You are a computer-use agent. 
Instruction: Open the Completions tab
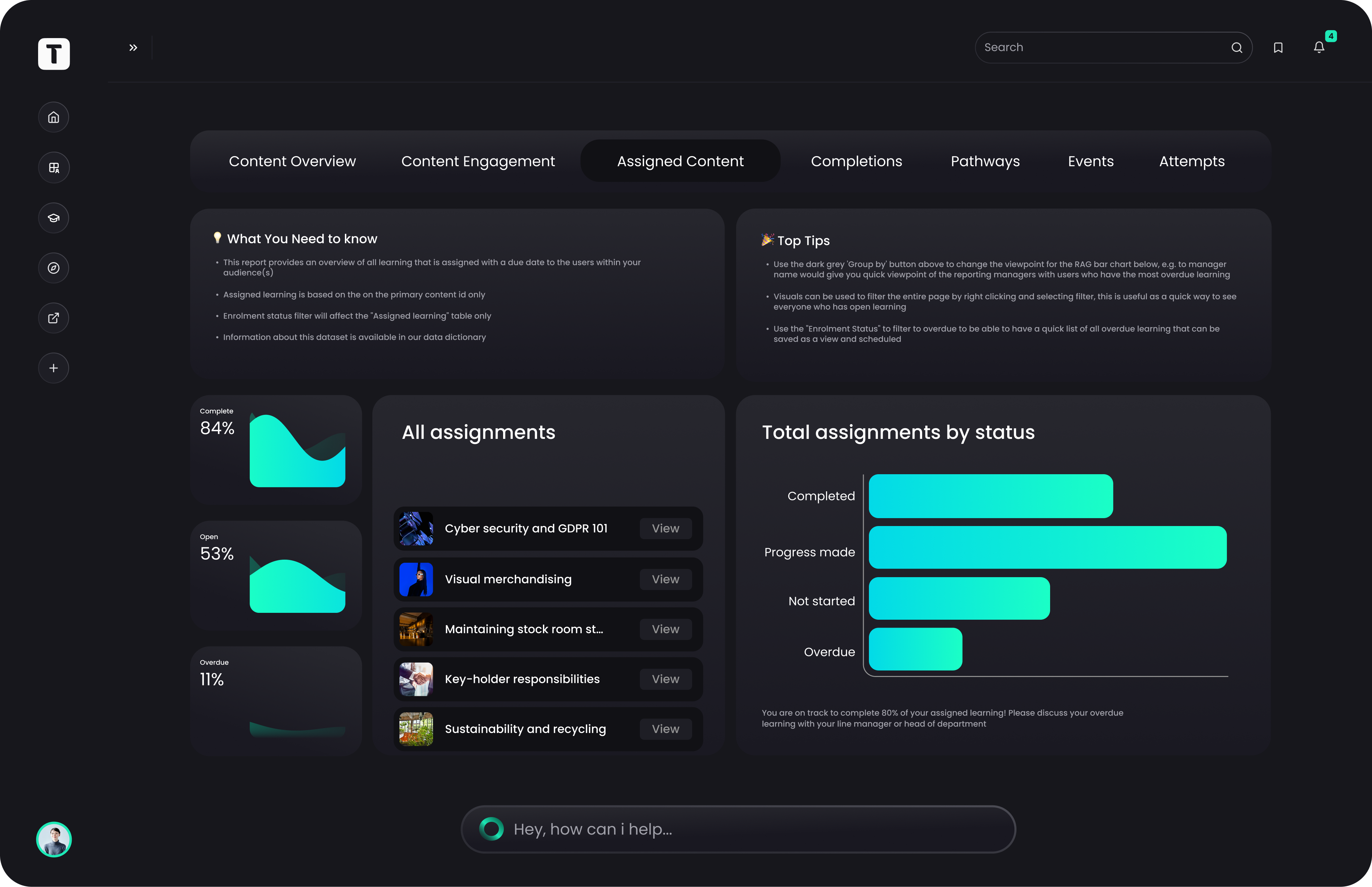[x=856, y=161]
